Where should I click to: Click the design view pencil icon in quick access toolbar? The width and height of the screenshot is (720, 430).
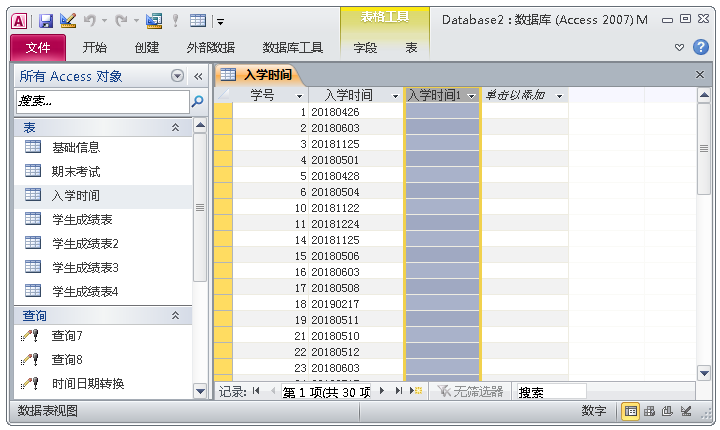coord(68,20)
